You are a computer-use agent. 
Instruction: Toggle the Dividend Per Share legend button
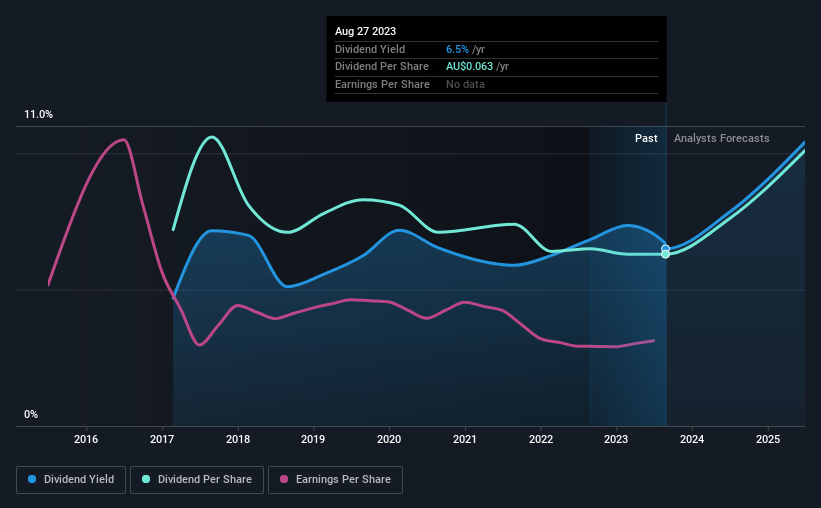[x=197, y=480]
